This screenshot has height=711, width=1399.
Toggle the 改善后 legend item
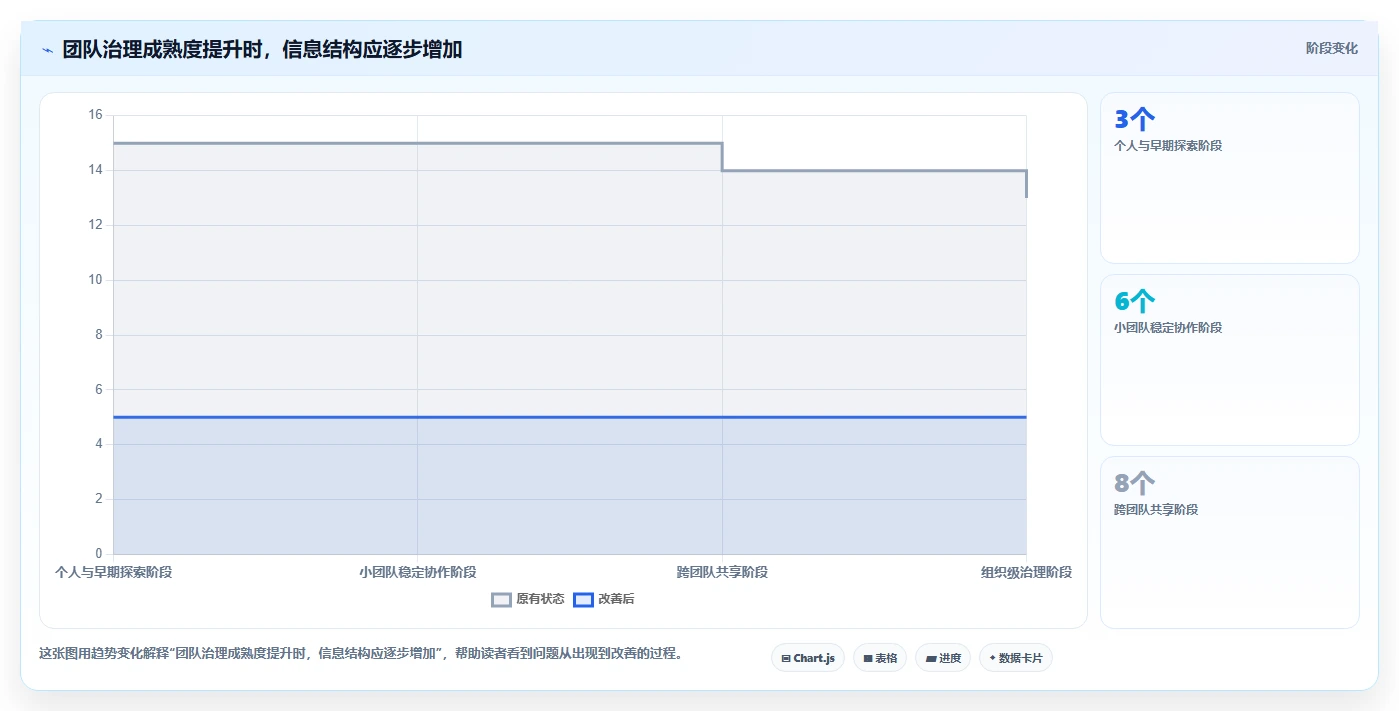pos(604,599)
